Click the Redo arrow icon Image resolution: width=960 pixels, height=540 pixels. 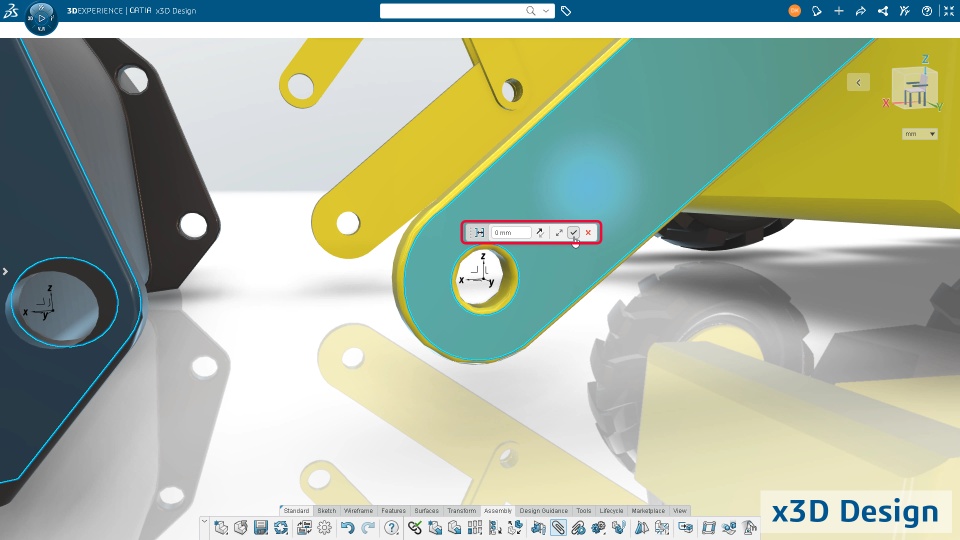click(x=368, y=528)
